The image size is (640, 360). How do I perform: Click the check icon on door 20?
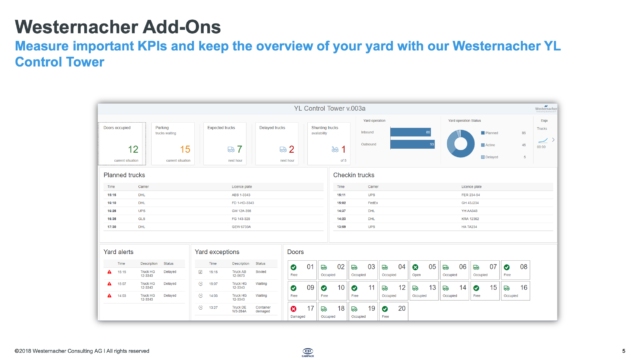coord(385,309)
